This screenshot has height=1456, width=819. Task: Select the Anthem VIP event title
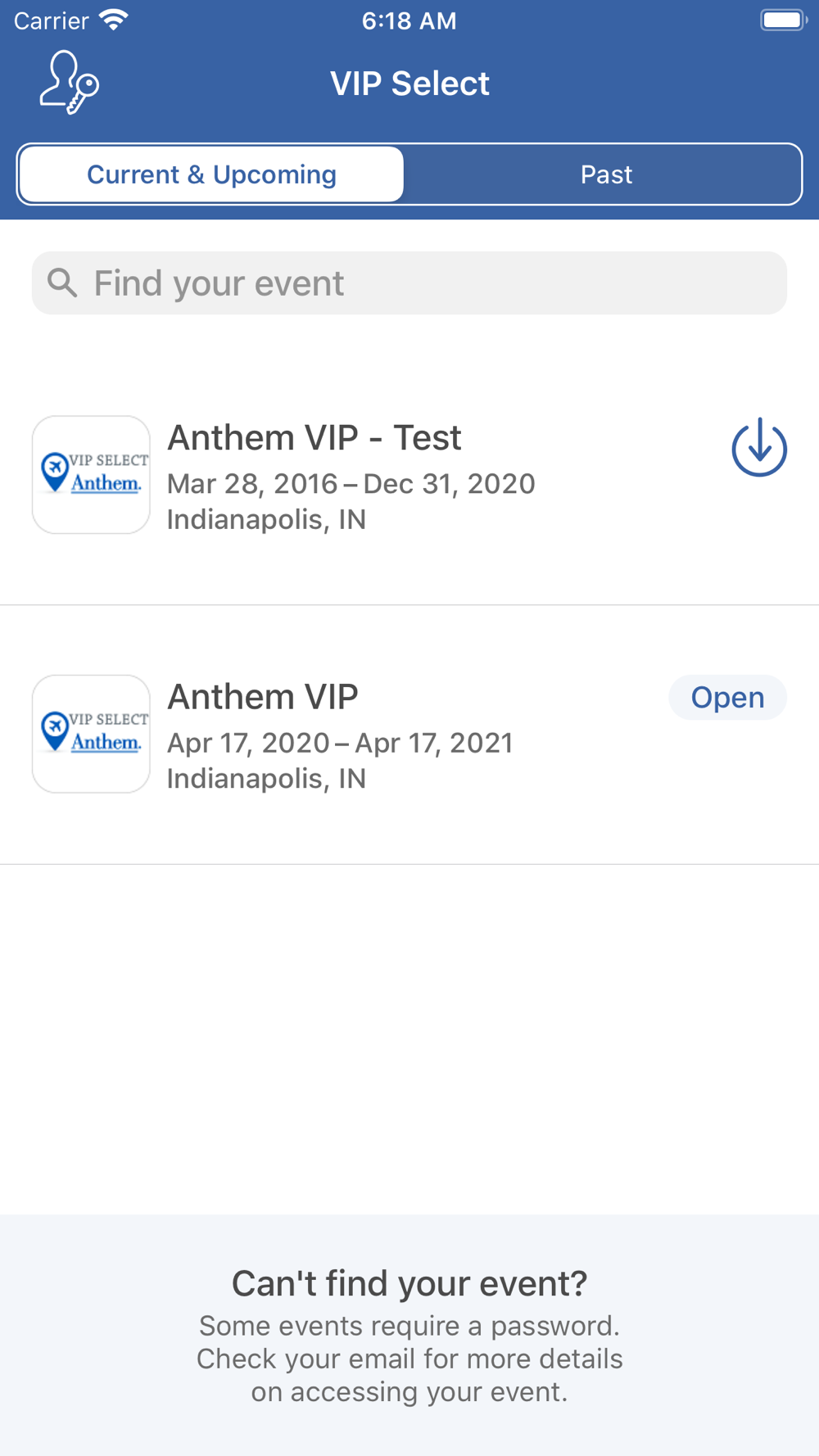click(x=263, y=697)
